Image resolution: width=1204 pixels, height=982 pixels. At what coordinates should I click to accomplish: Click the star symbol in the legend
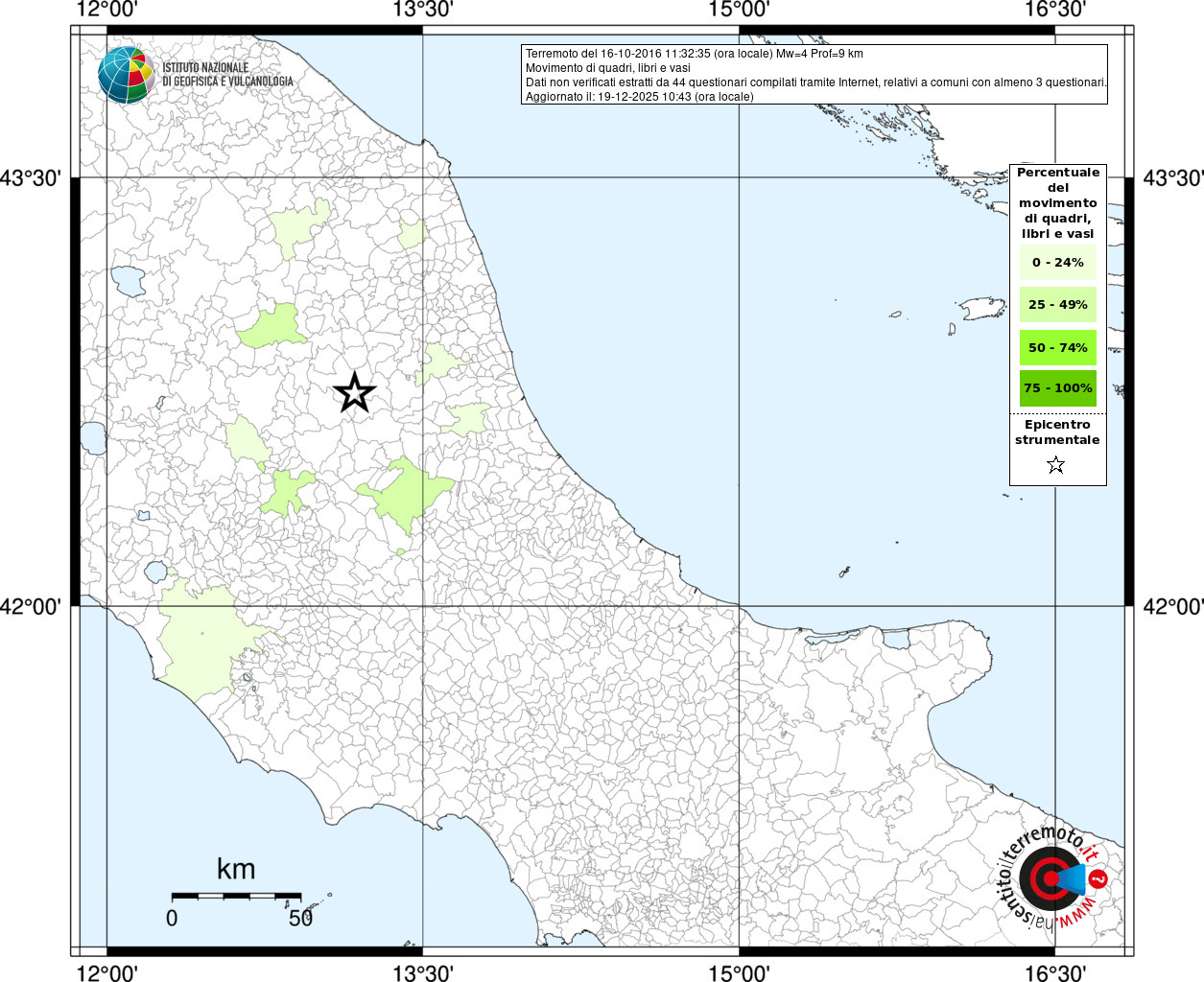[1056, 465]
